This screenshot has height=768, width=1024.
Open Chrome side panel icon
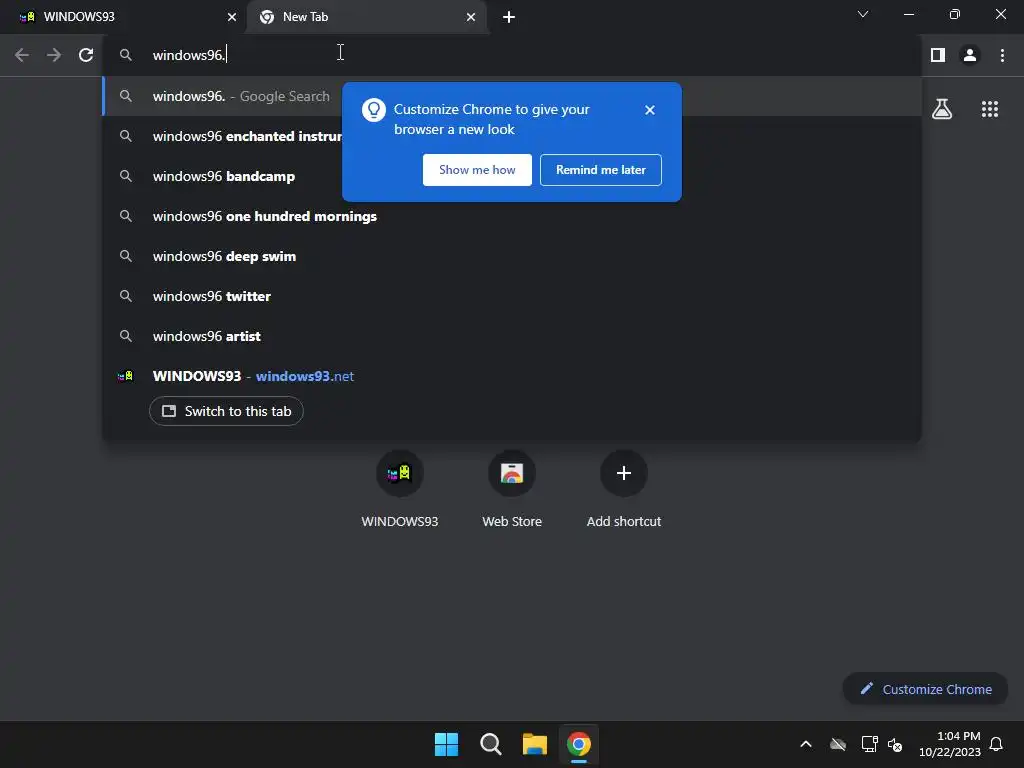938,55
